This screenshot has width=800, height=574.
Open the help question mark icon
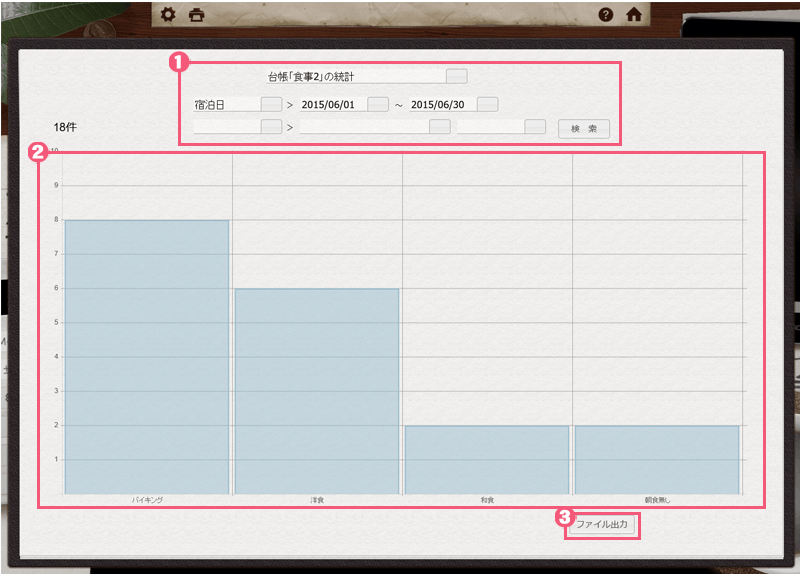coord(605,15)
